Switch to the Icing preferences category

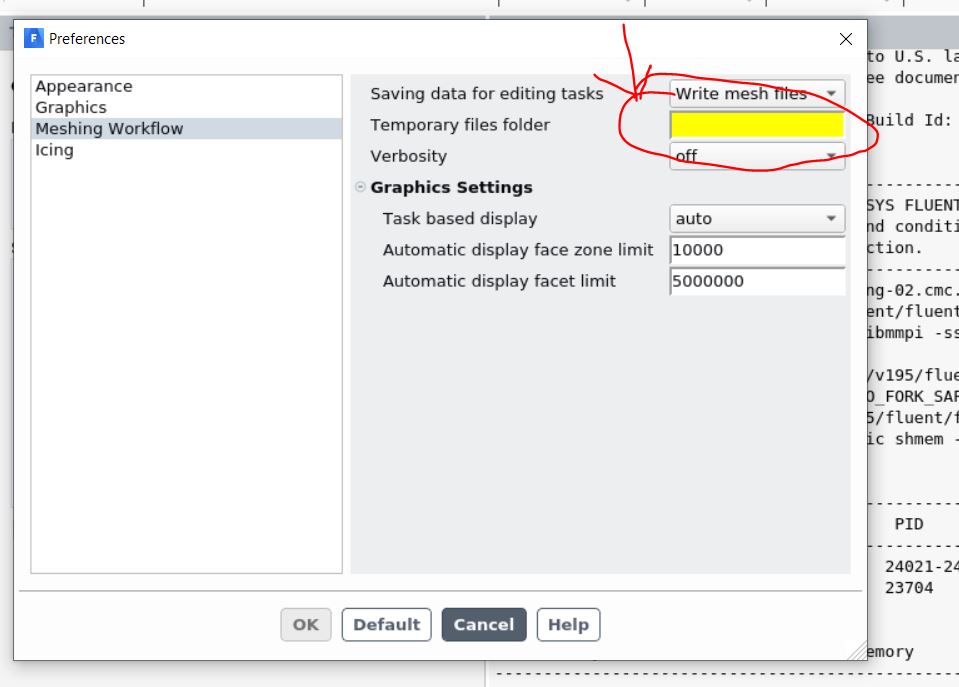[54, 150]
